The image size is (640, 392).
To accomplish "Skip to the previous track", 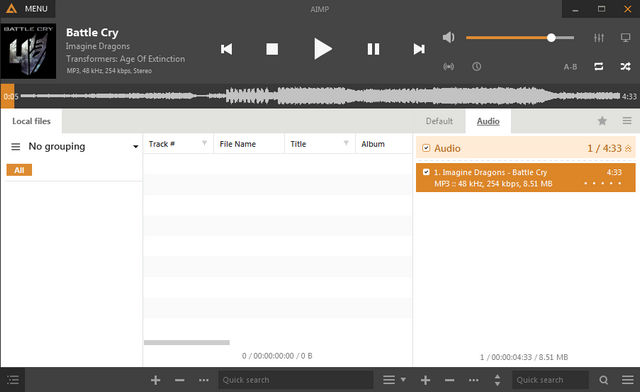I will [227, 49].
